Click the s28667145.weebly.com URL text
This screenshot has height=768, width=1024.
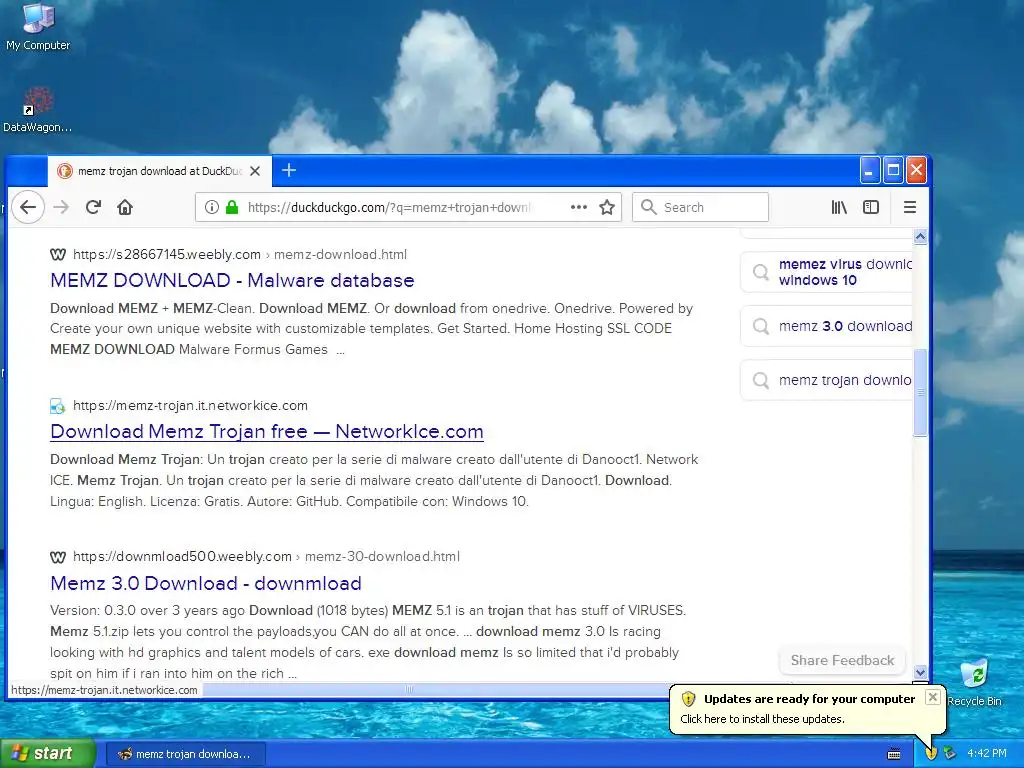pos(167,255)
